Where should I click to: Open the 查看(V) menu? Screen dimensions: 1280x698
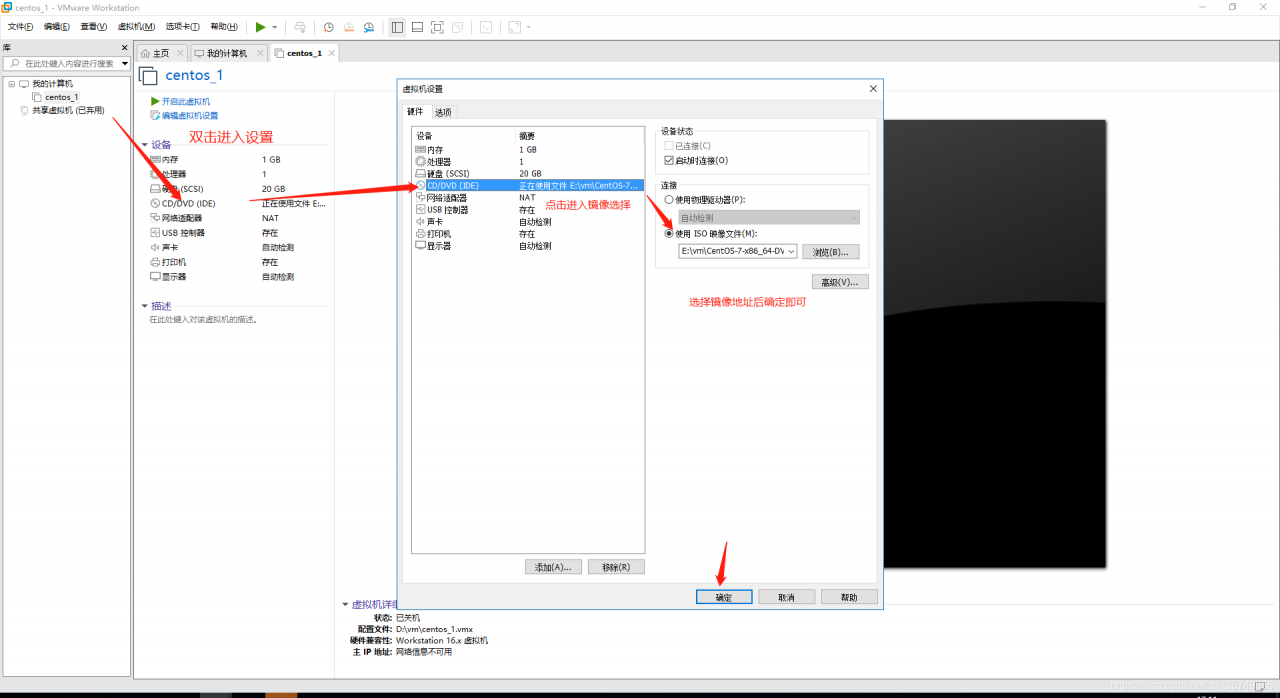(94, 27)
